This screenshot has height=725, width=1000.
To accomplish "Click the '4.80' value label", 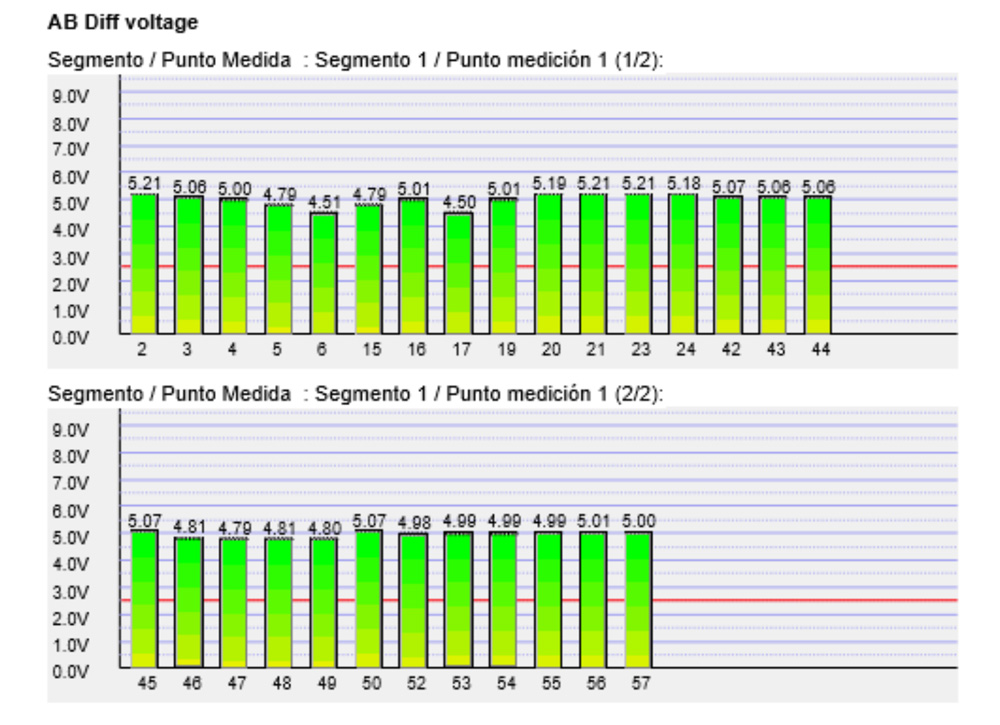I will tap(324, 528).
